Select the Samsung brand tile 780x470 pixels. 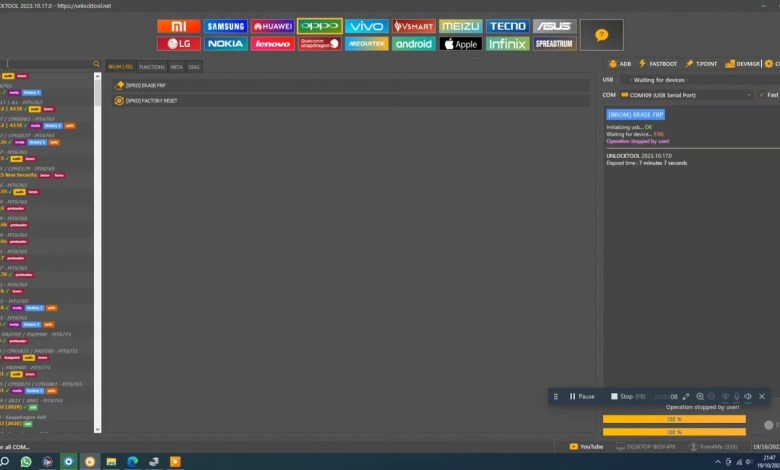[x=226, y=26]
